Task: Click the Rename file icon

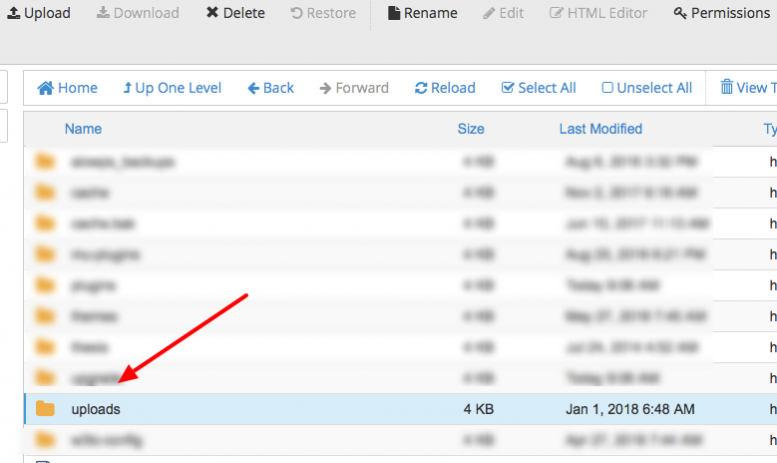Action: click(394, 13)
